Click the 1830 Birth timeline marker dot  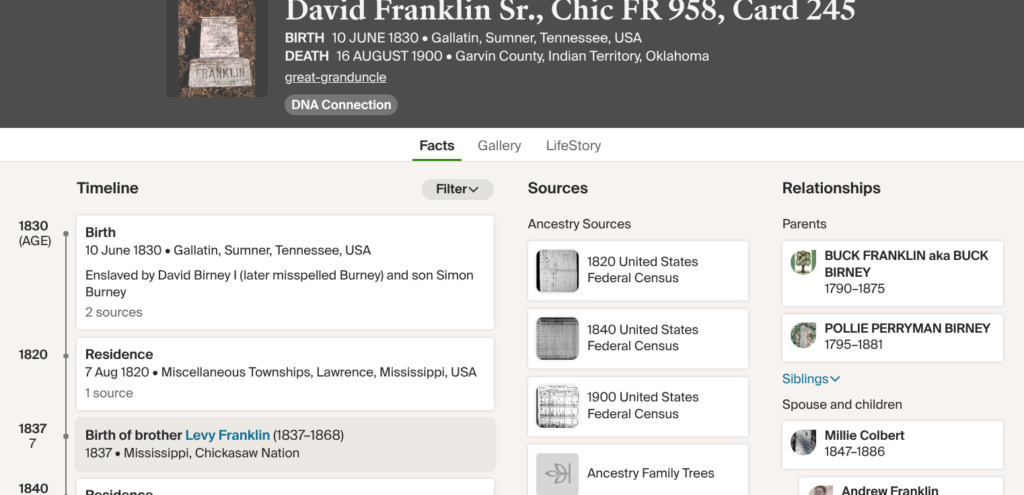[x=66, y=234]
